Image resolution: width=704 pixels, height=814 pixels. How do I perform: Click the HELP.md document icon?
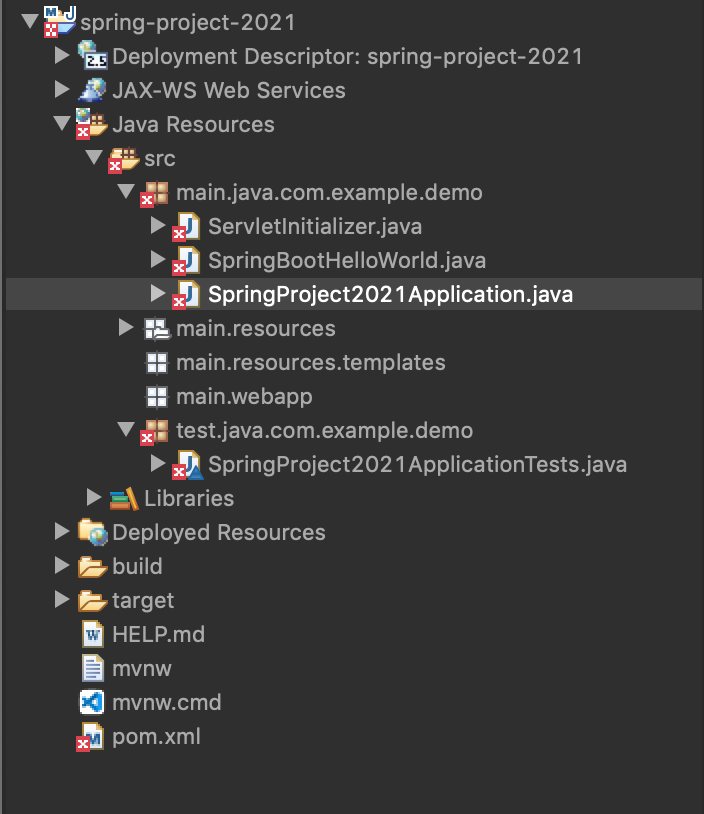coord(92,634)
